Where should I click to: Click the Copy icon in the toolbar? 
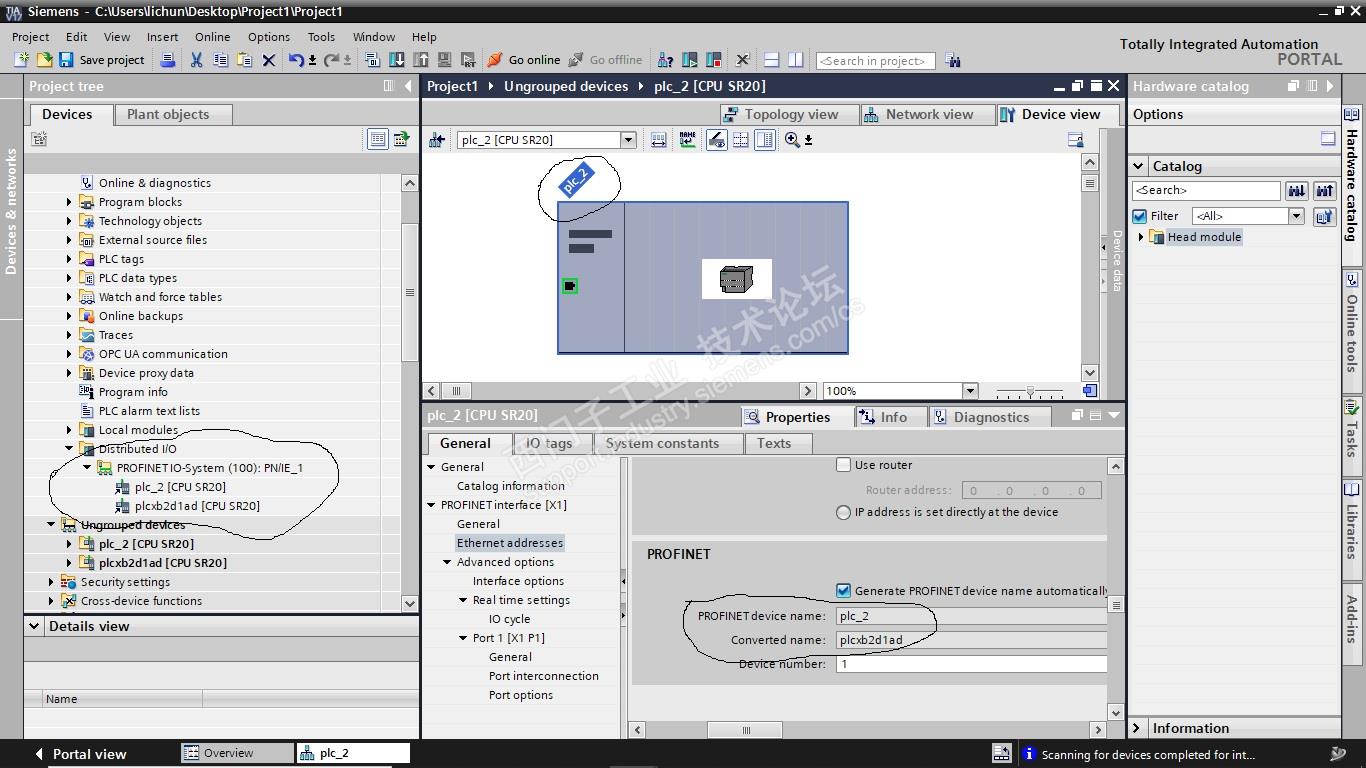(x=220, y=60)
